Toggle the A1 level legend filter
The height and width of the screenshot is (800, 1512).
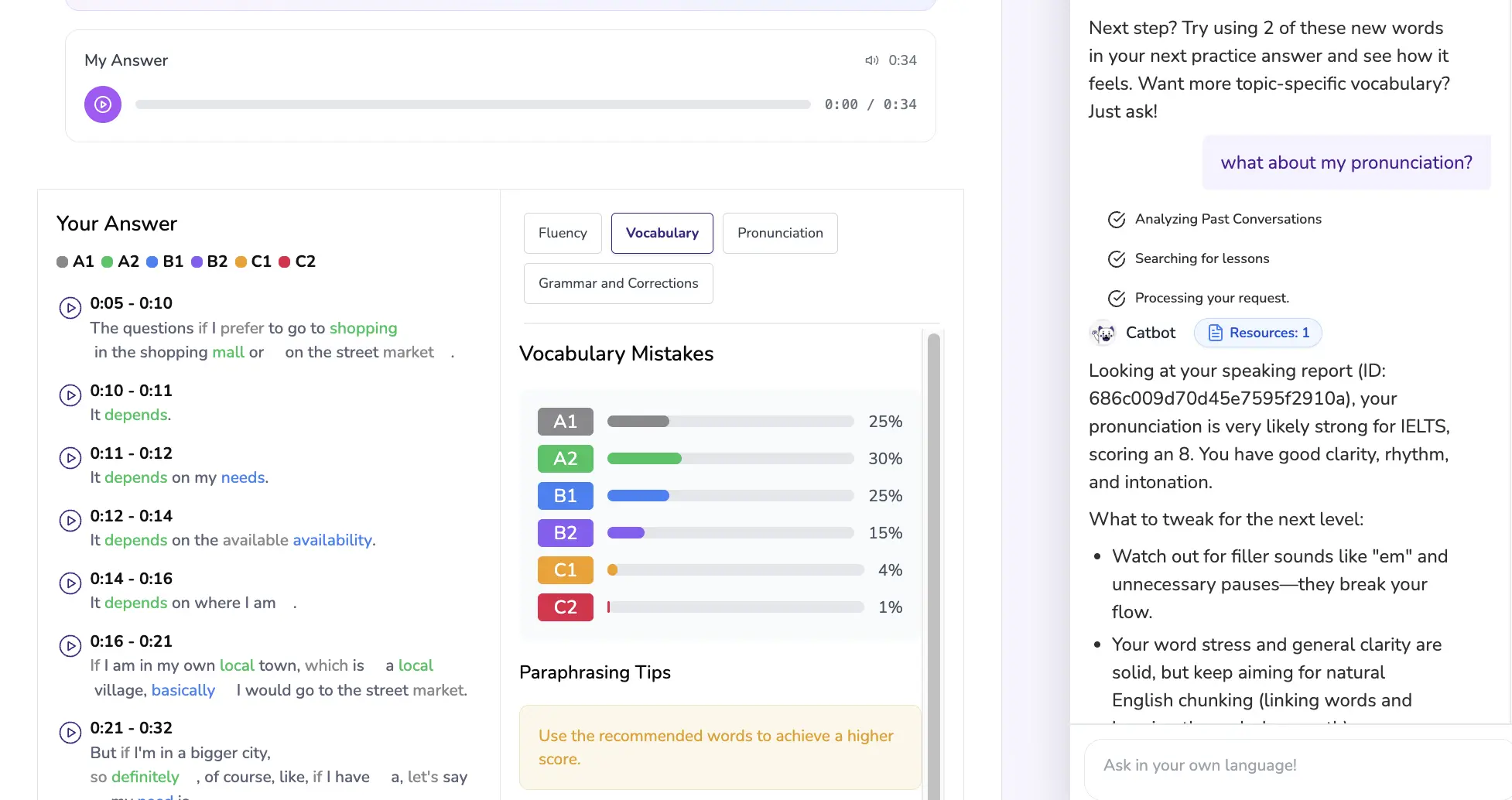tap(75, 262)
